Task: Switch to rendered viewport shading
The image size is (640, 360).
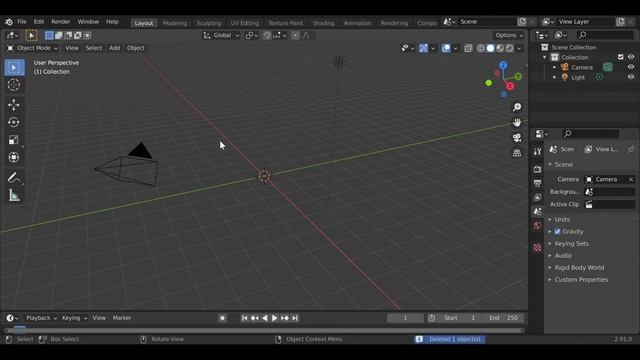Action: pyautogui.click(x=510, y=48)
